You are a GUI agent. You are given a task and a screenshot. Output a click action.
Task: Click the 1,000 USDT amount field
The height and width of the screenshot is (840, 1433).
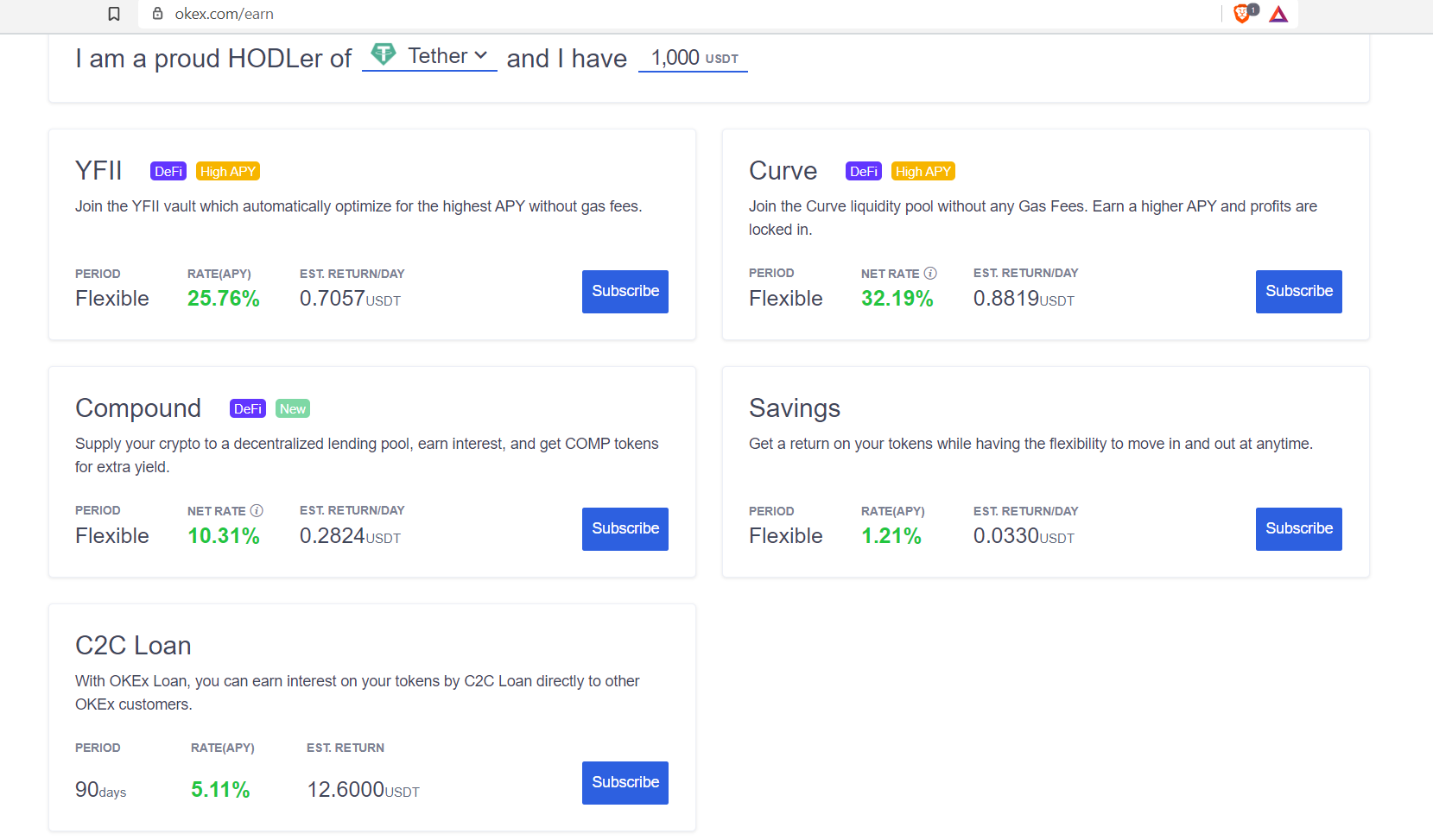(693, 58)
